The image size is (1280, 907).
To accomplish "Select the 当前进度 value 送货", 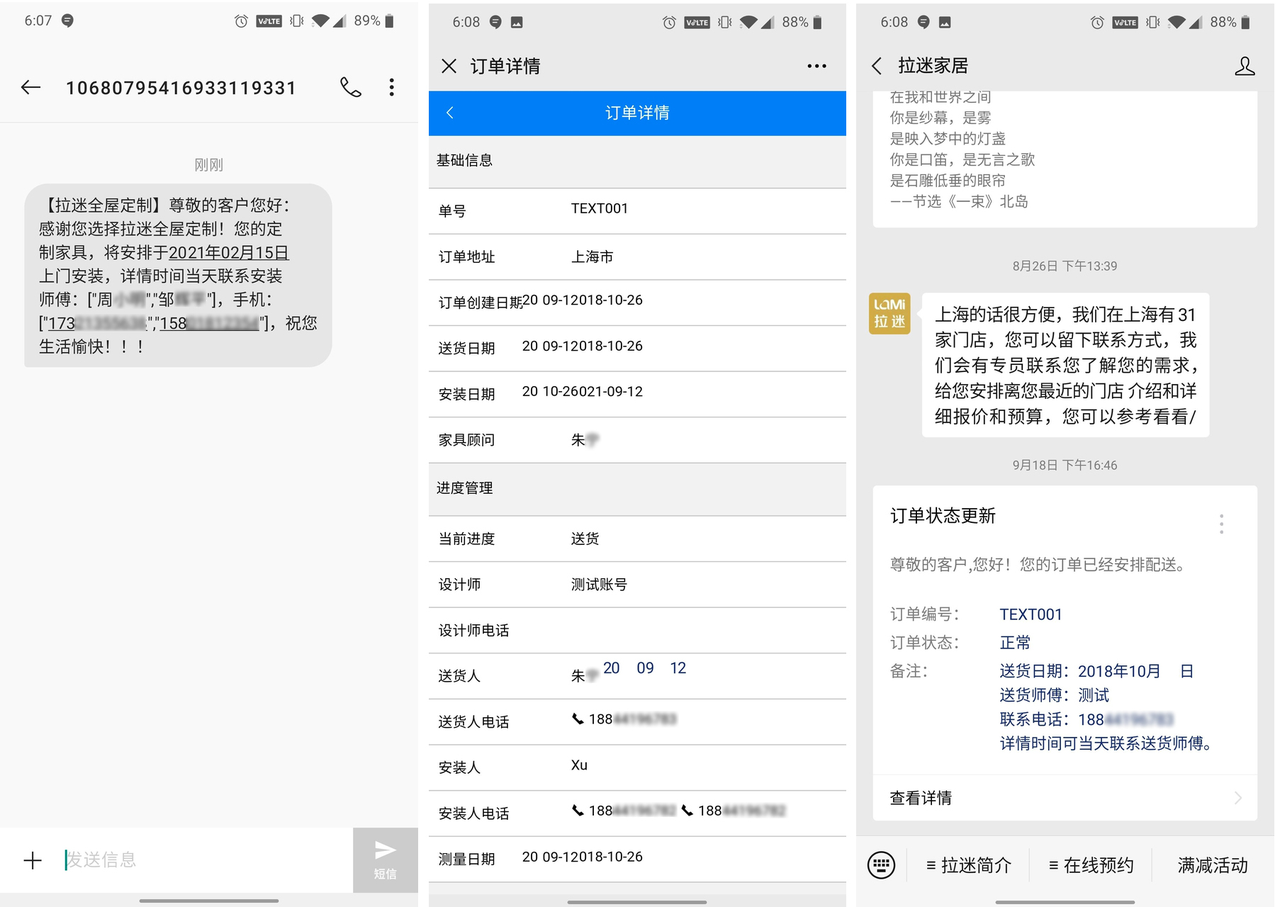I will (585, 539).
